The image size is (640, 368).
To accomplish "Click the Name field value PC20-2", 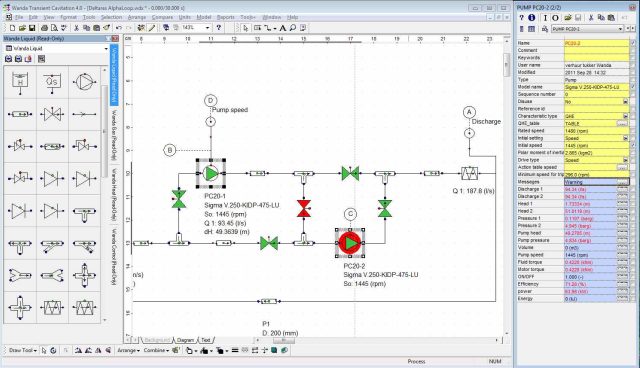I will tap(597, 43).
